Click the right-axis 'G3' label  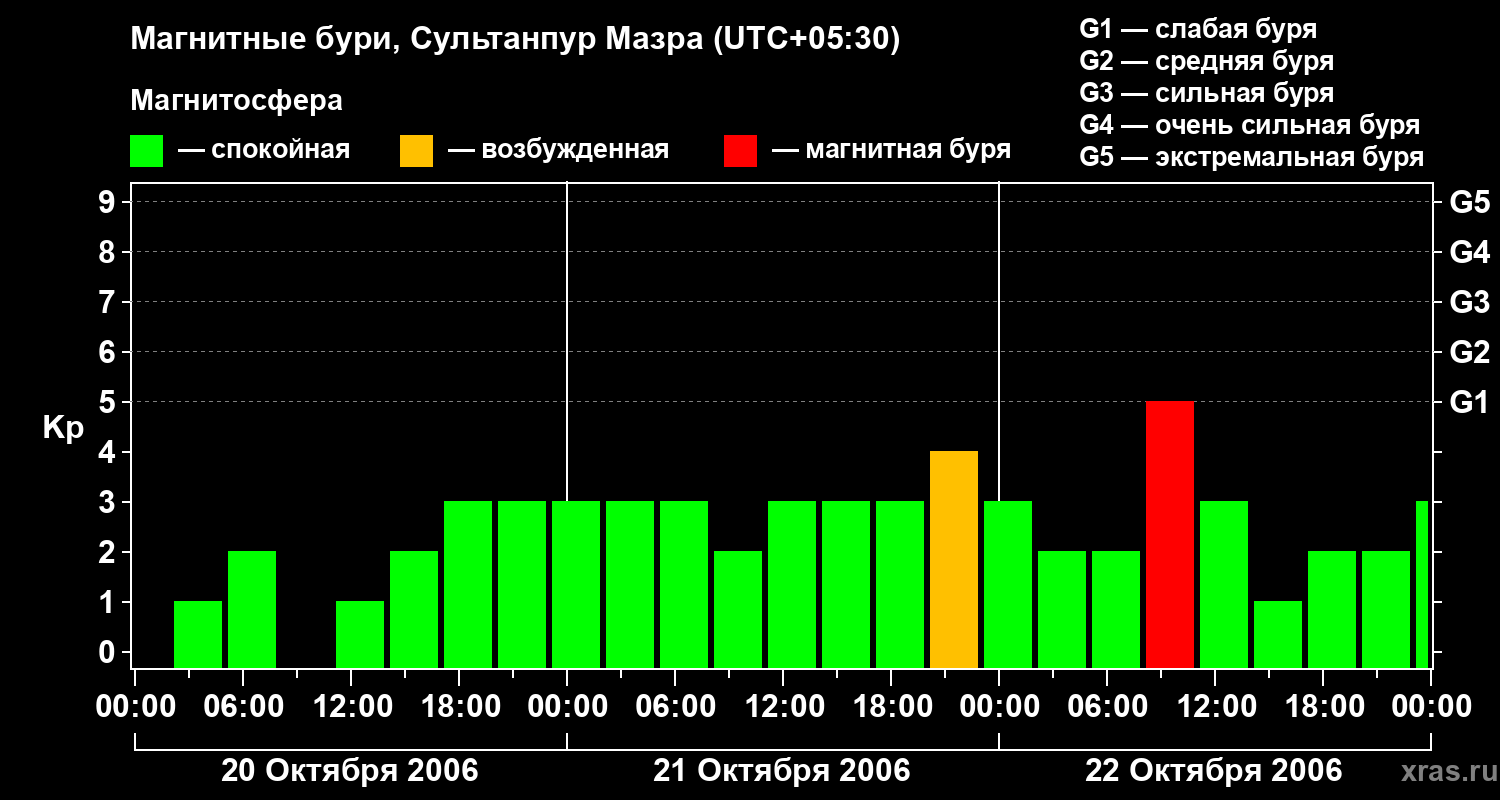pyautogui.click(x=1469, y=302)
